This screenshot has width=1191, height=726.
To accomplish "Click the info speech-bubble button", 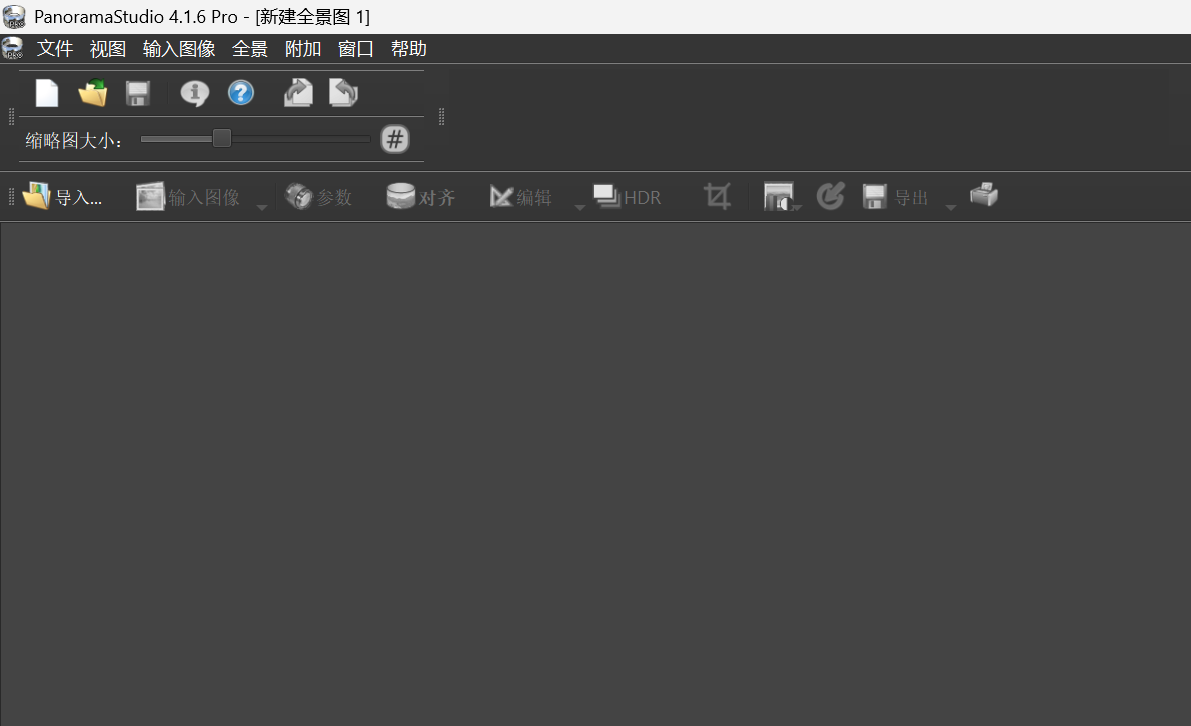I will pyautogui.click(x=193, y=92).
